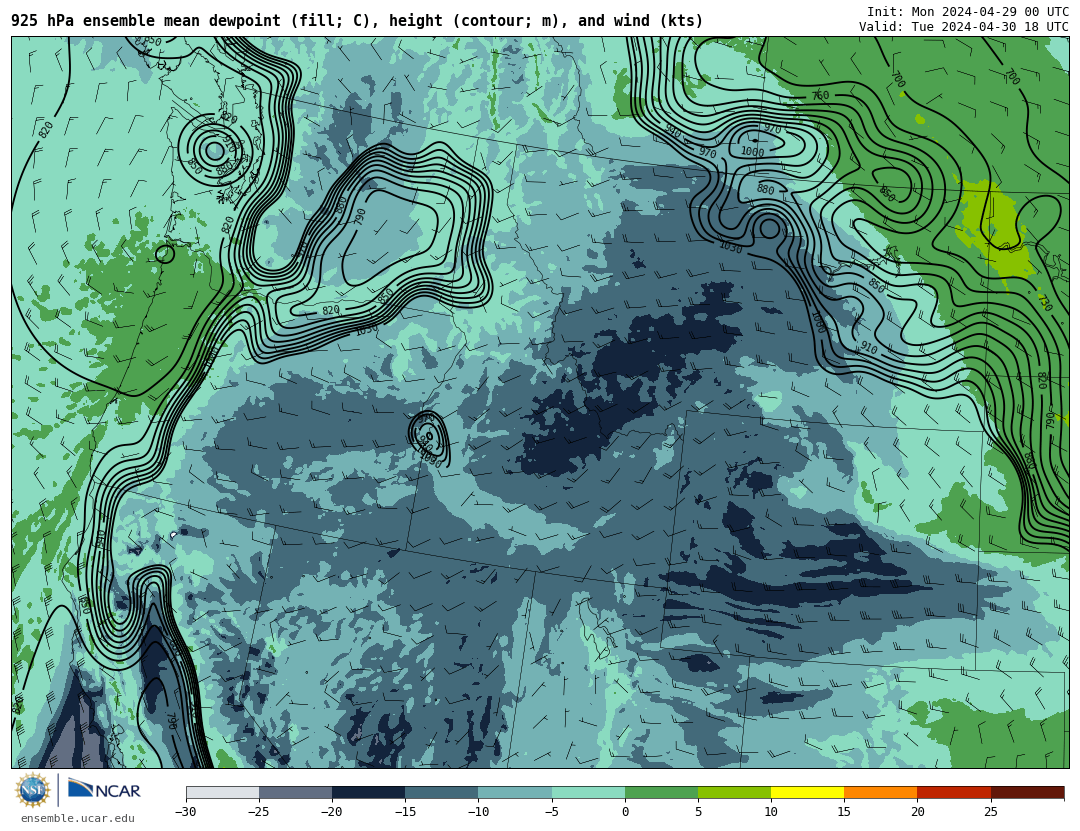
Task: Pick the steel blue -15 to -10 colorbar swatch
Action: point(442,792)
